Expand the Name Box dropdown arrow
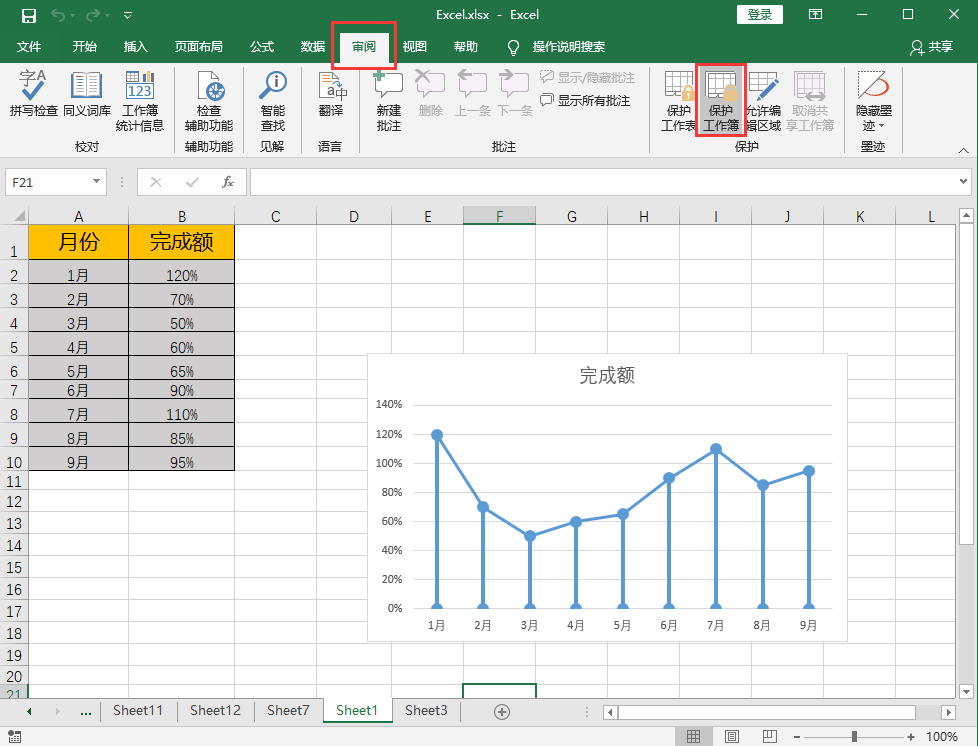This screenshot has height=746, width=978. coord(97,182)
